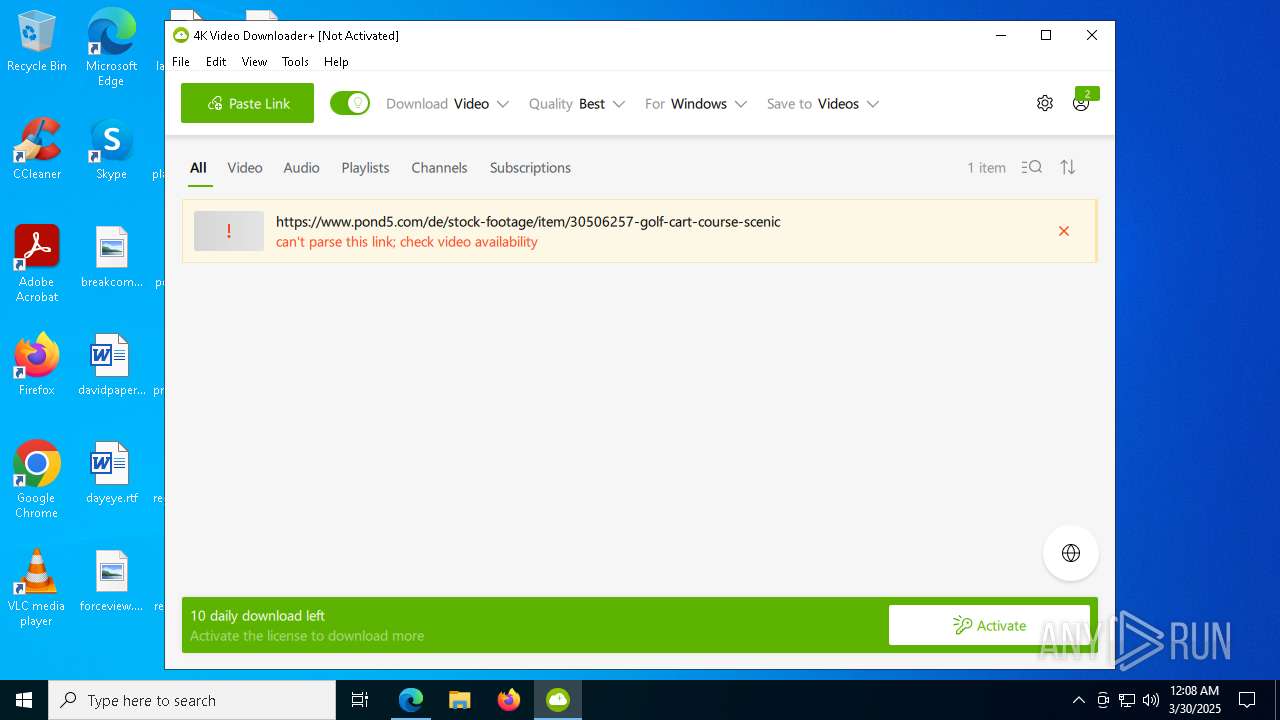The height and width of the screenshot is (720, 1280).
Task: Click the 1 item count label
Action: click(986, 168)
